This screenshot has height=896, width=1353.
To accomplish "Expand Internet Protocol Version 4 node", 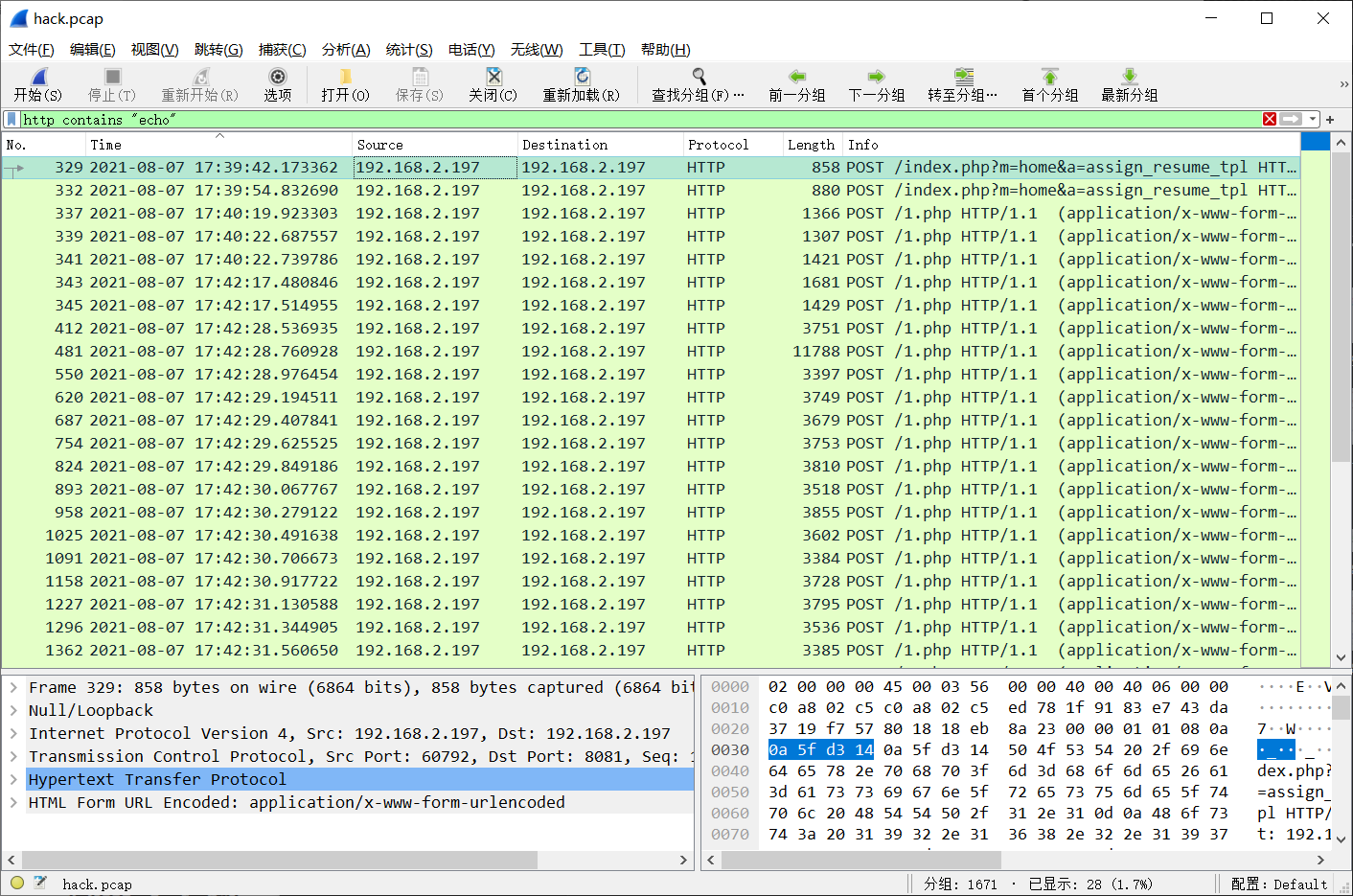I will [13, 733].
